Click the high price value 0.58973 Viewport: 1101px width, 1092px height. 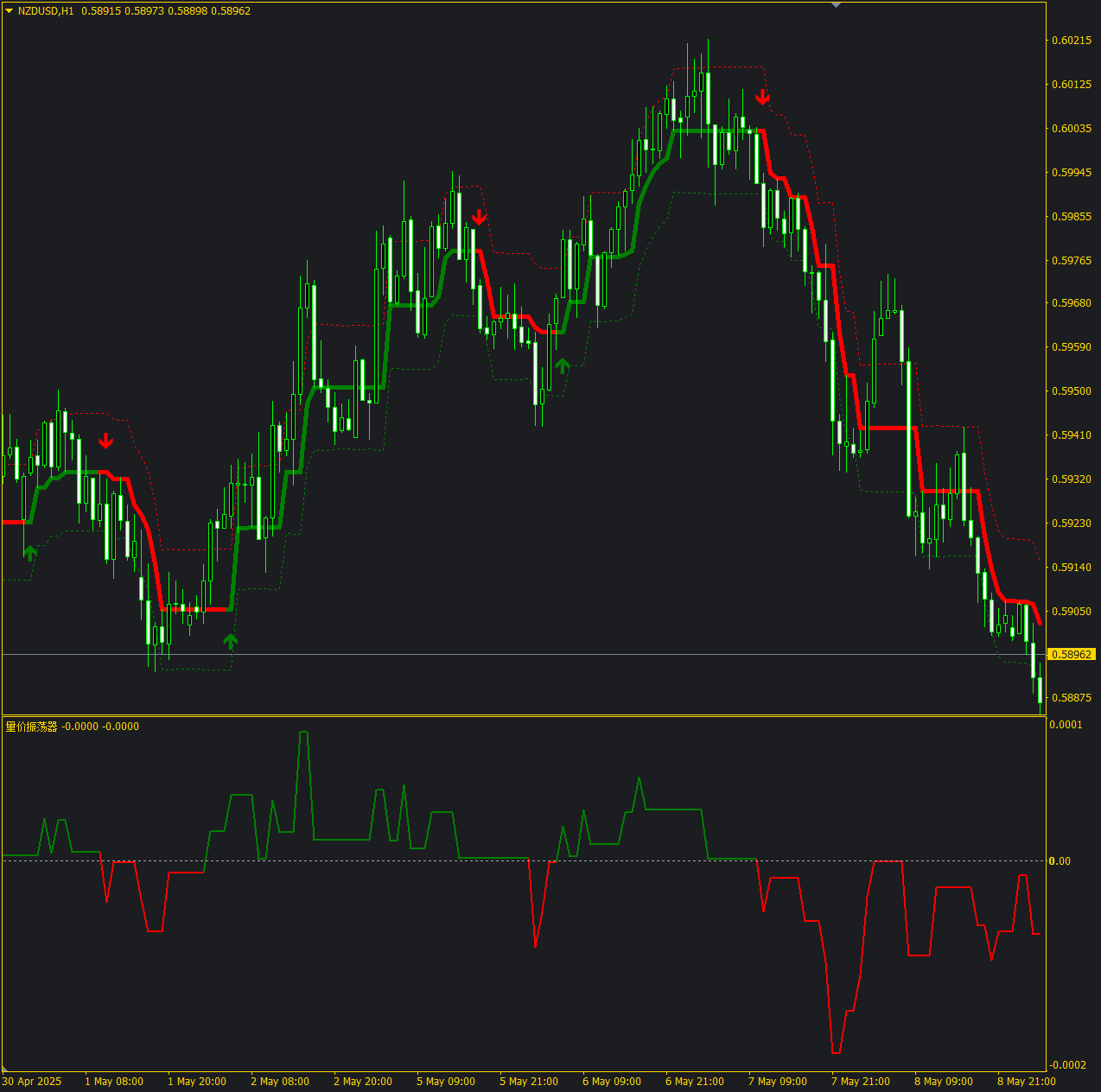pyautogui.click(x=144, y=11)
